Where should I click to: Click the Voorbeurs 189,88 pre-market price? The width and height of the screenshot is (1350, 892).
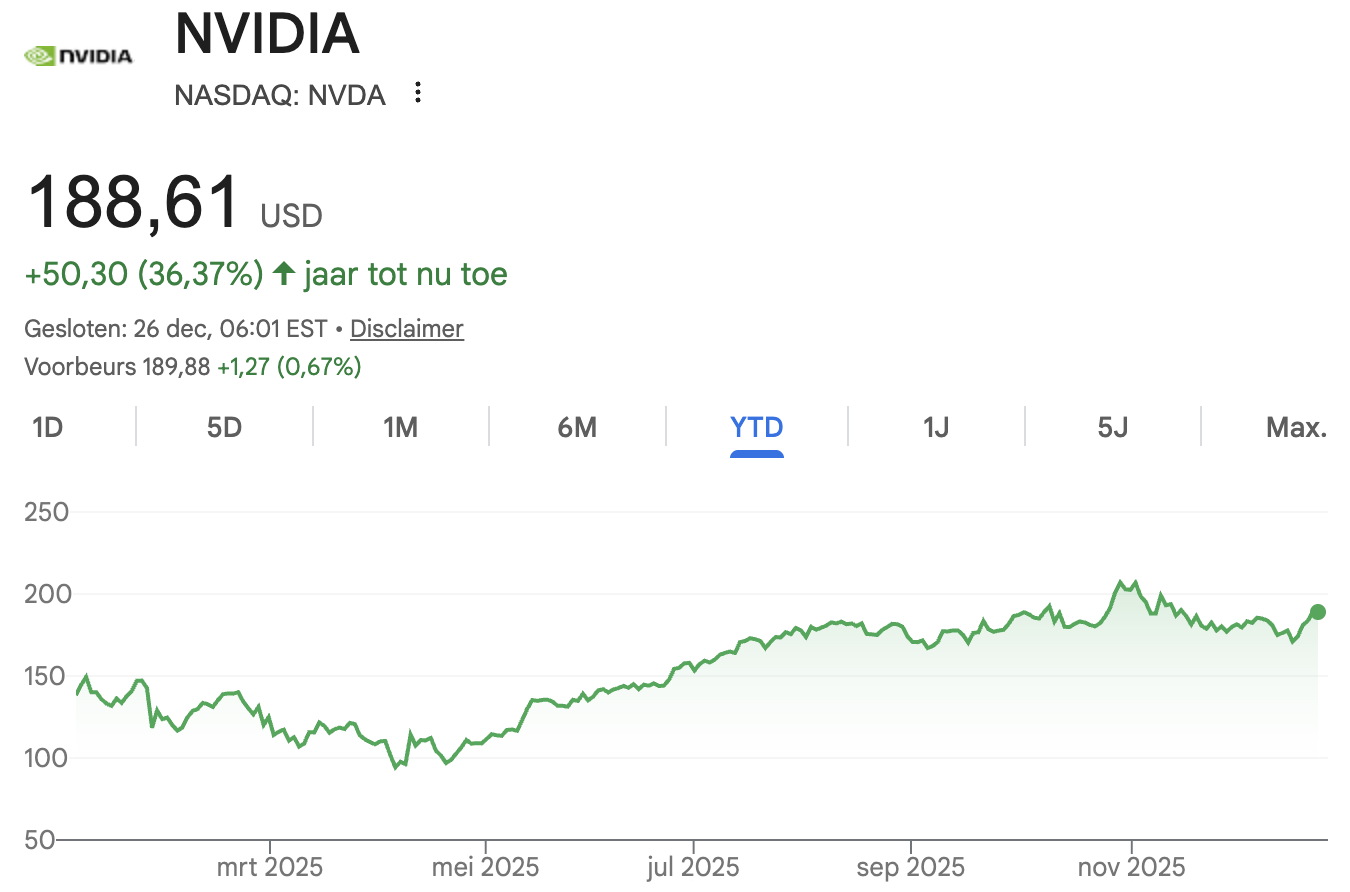117,367
